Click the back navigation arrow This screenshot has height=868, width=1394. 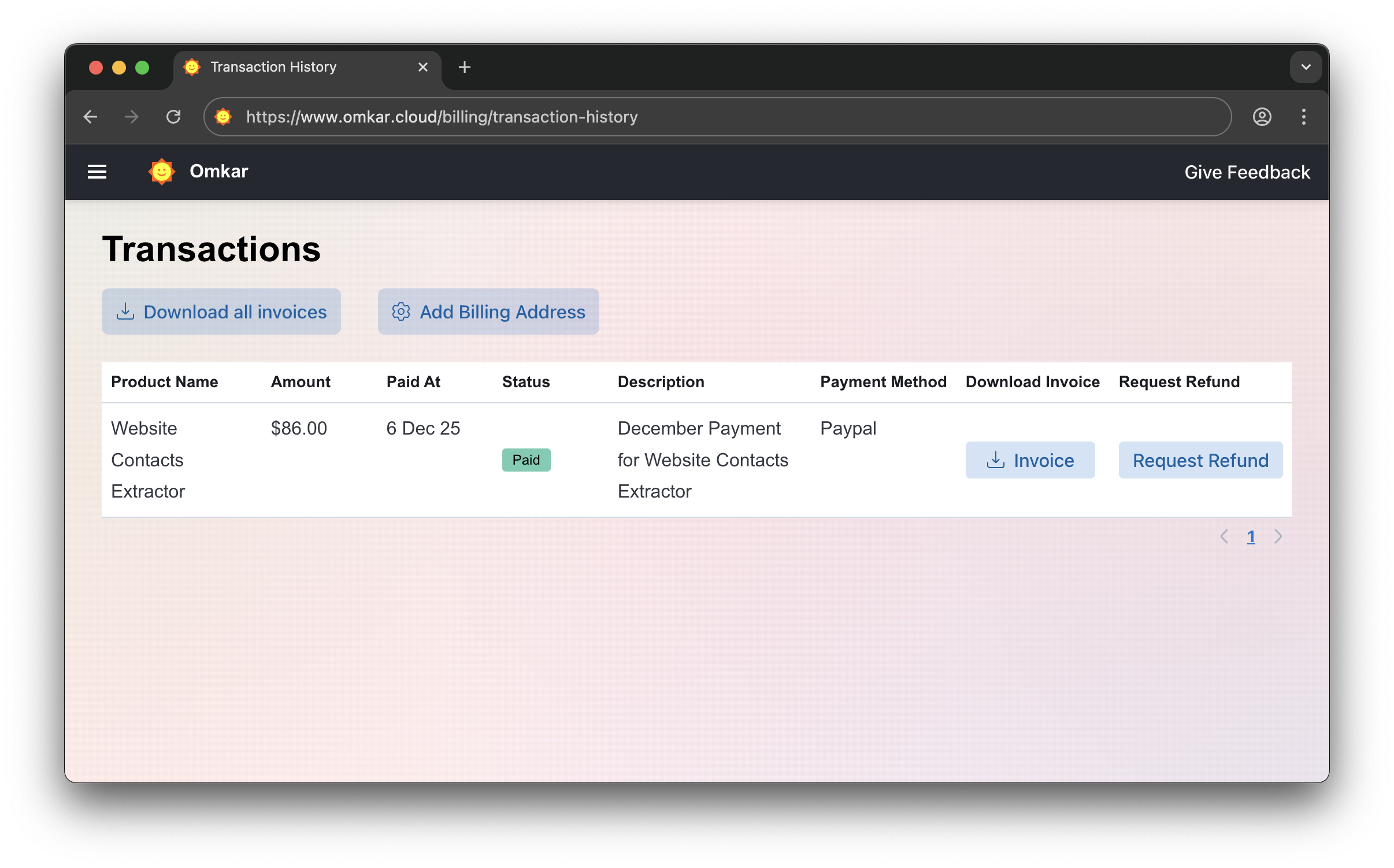pyautogui.click(x=90, y=117)
